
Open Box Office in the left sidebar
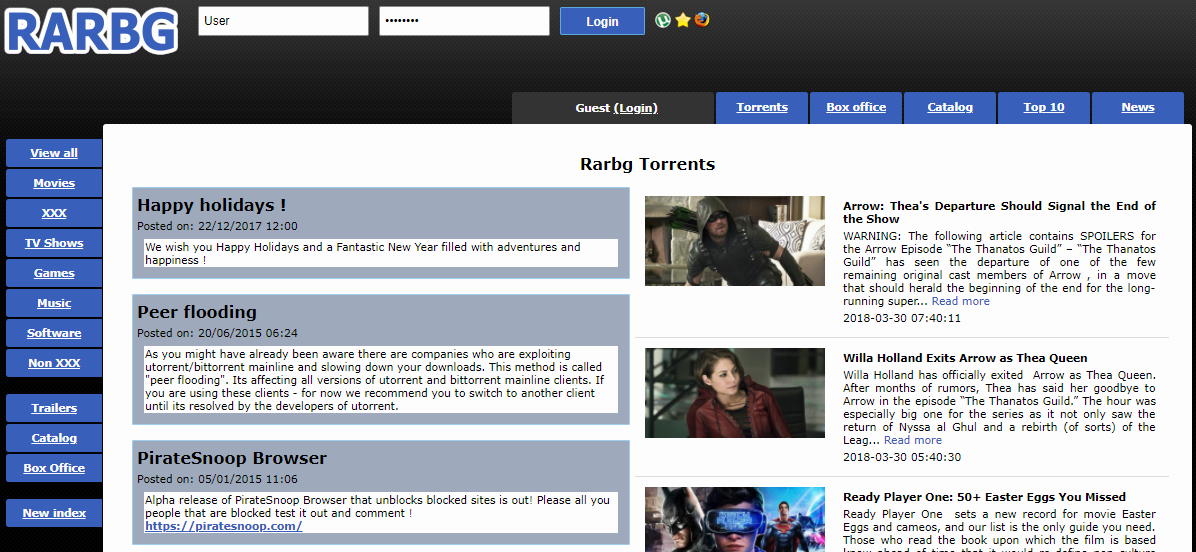coord(53,468)
